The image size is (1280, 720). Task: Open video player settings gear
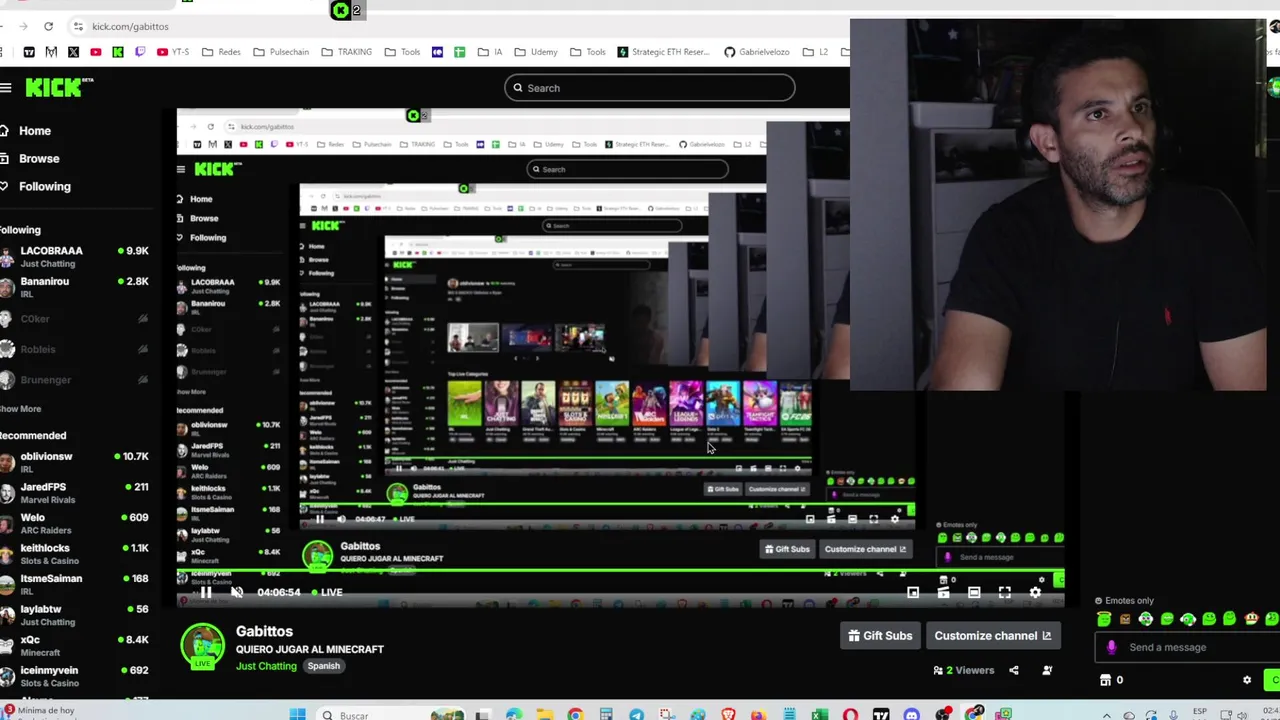click(1035, 592)
